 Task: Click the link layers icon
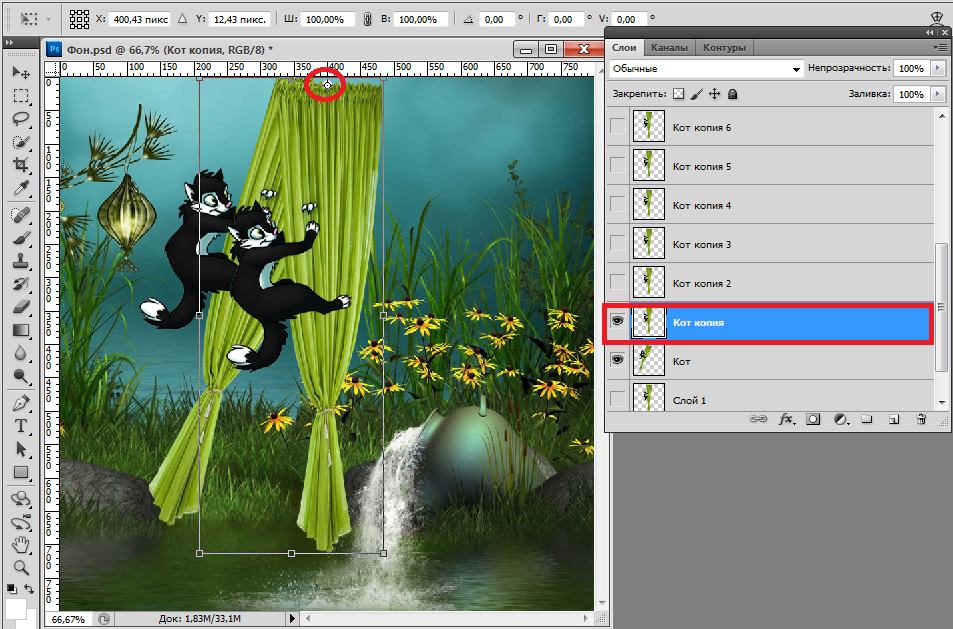758,419
